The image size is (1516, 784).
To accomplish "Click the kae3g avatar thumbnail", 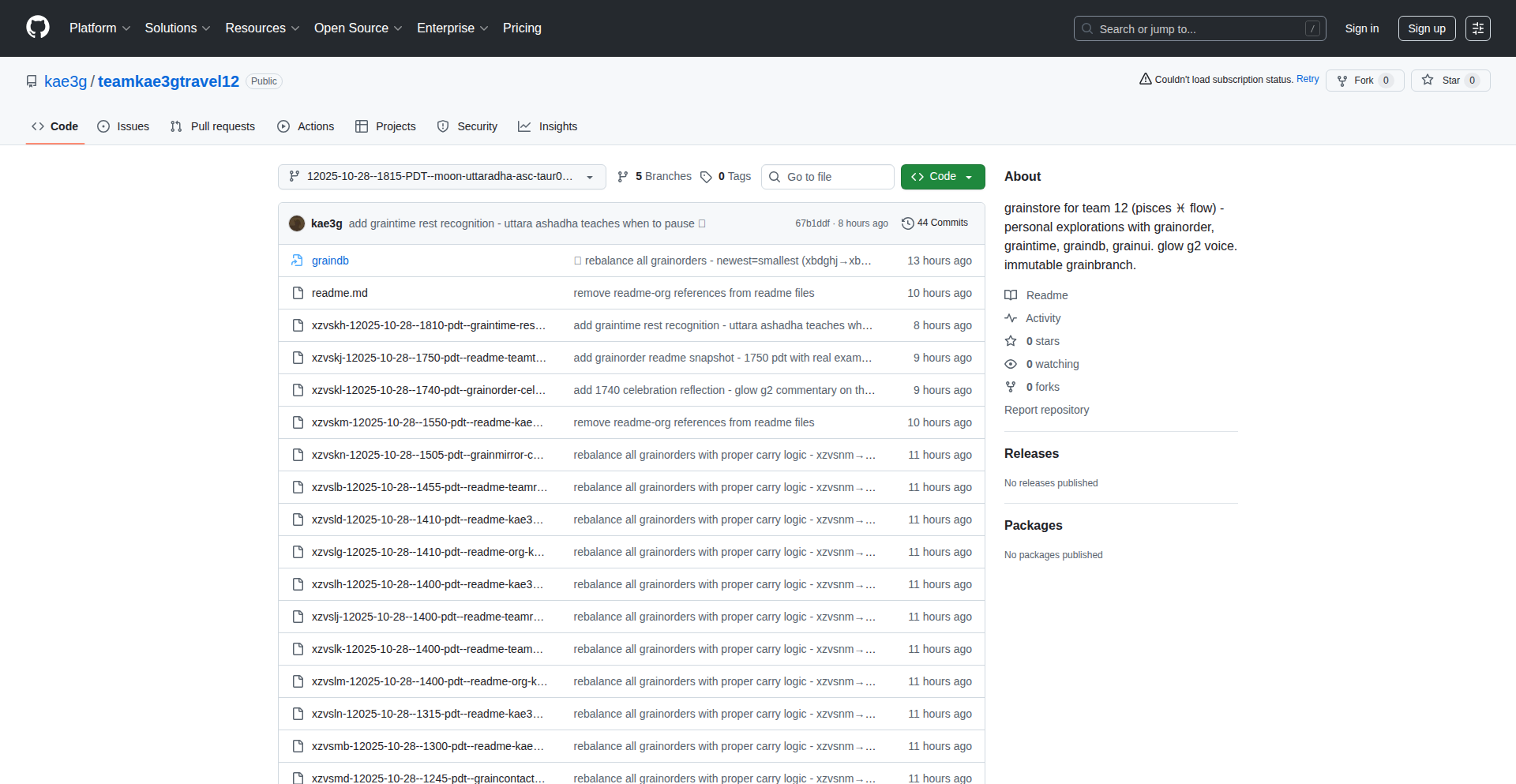I will pyautogui.click(x=297, y=223).
